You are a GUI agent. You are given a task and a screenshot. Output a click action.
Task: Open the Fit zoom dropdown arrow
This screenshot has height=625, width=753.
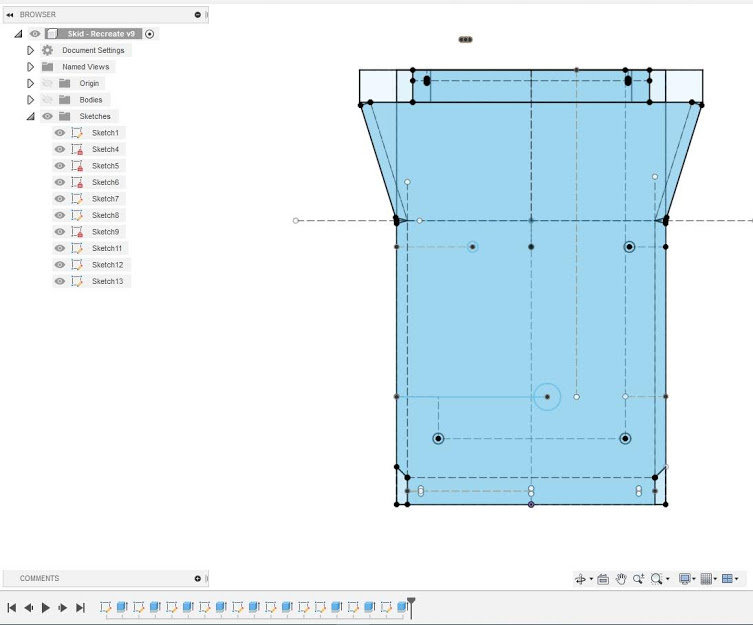[668, 579]
